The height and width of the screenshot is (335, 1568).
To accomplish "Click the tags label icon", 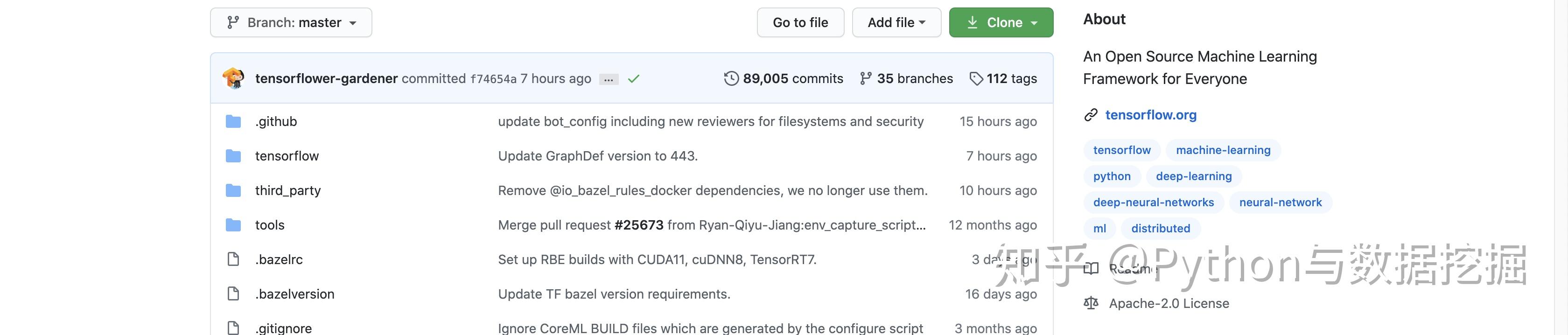I will [x=976, y=78].
